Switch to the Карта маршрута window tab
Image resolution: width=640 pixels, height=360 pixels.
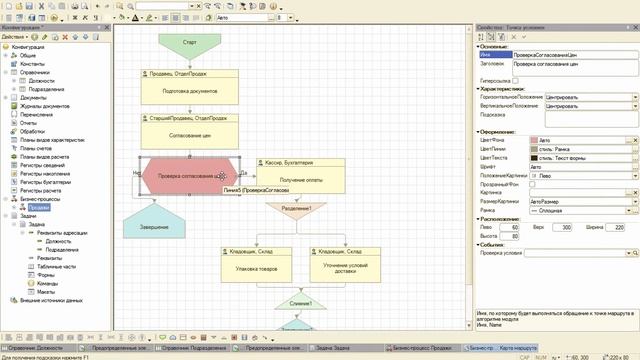point(501,348)
